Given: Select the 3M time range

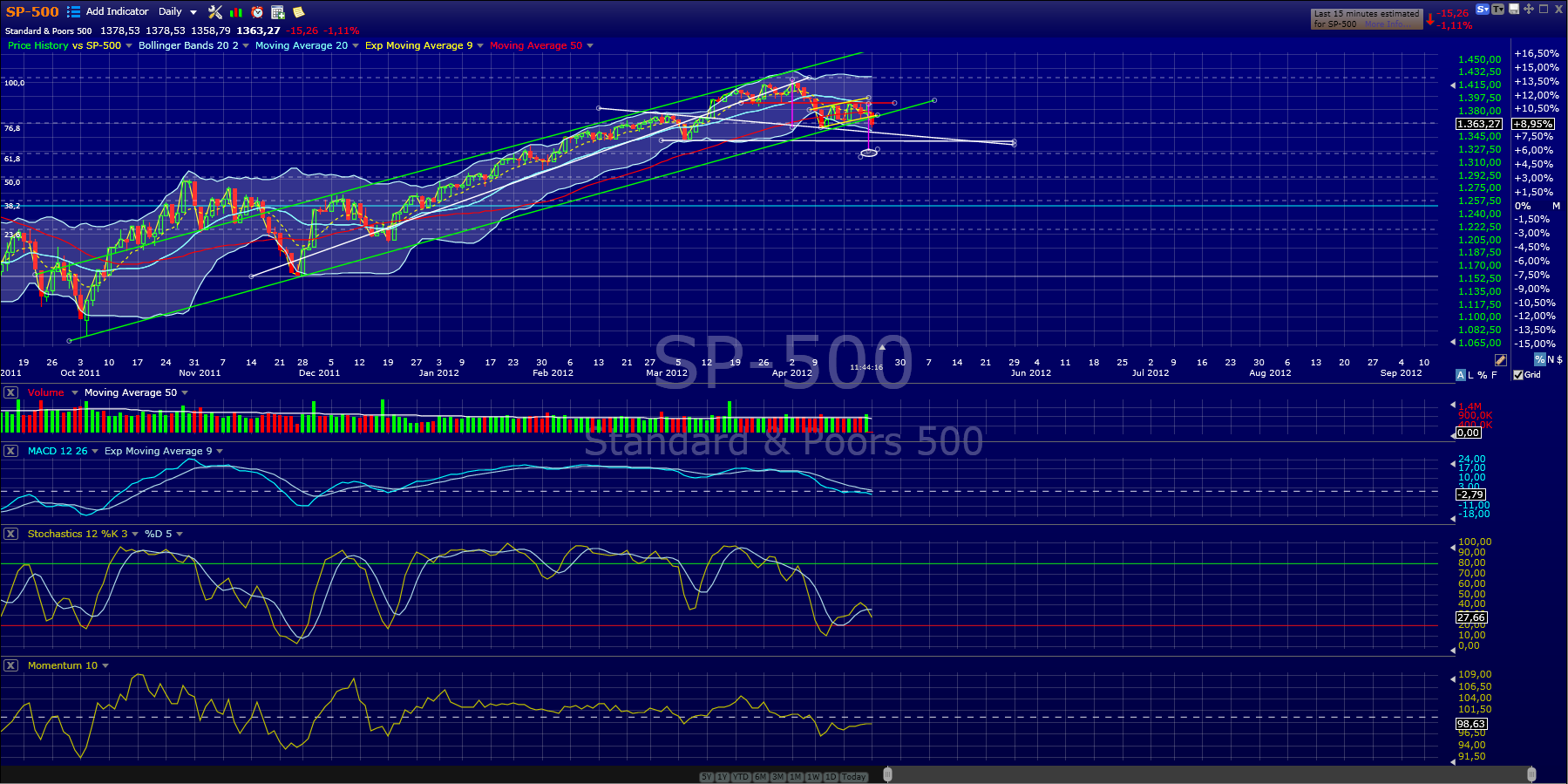Looking at the screenshot, I should point(778,777).
